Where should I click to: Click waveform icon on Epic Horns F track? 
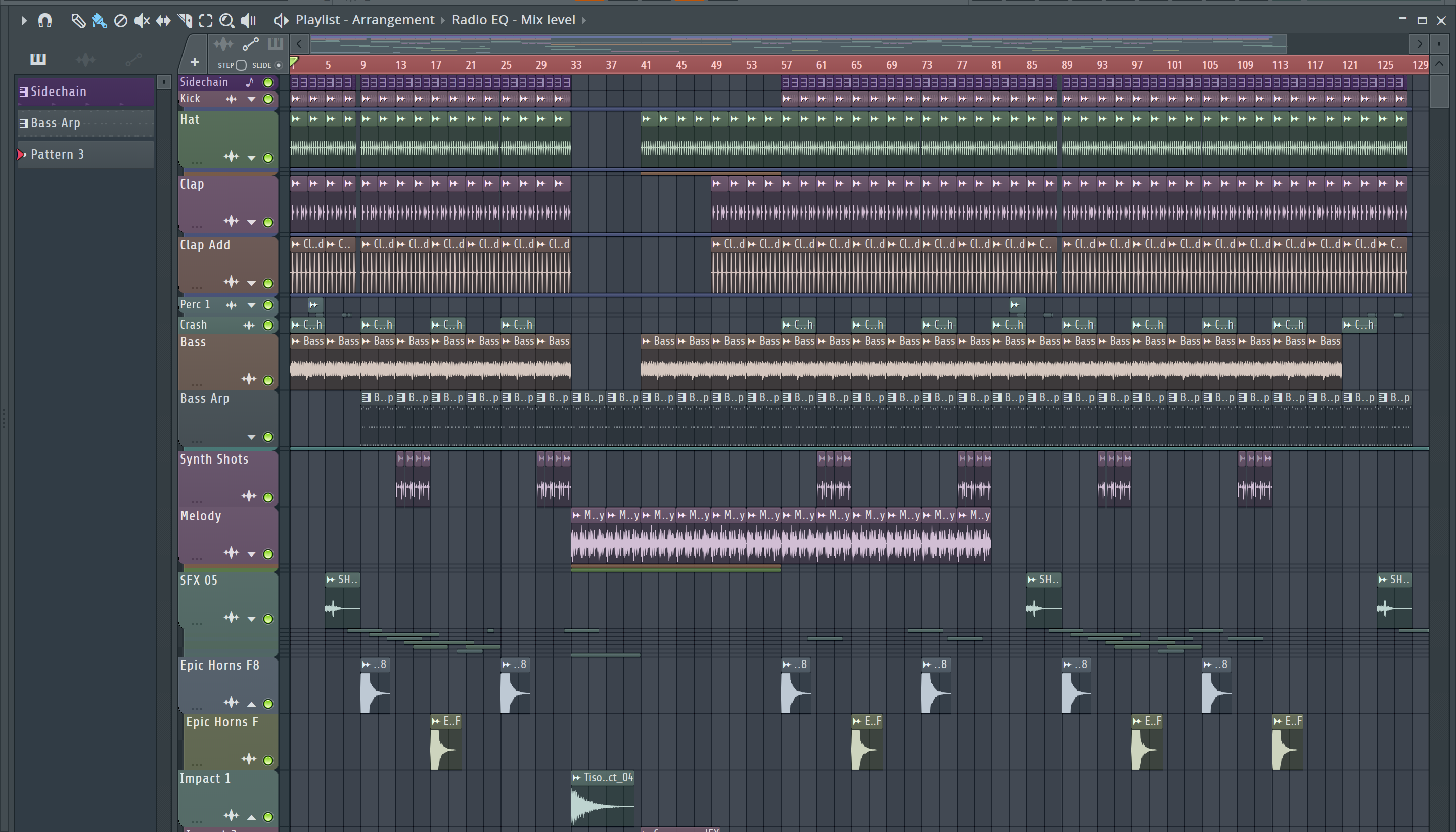(249, 758)
